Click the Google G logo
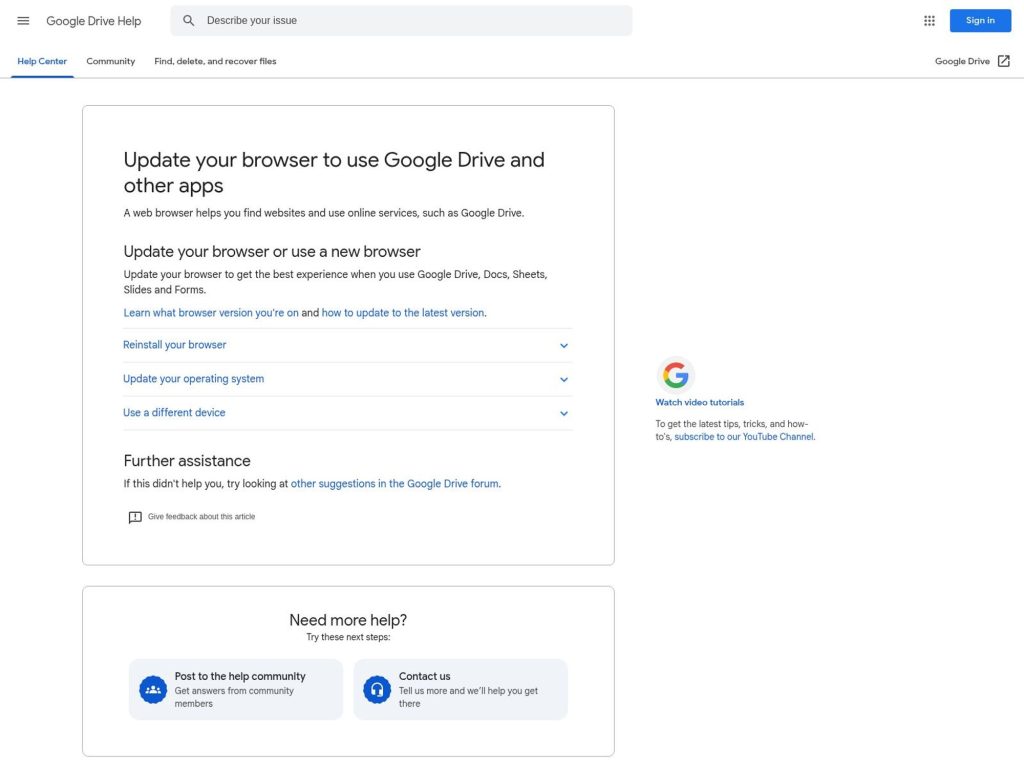This screenshot has width=1024, height=768. point(676,376)
